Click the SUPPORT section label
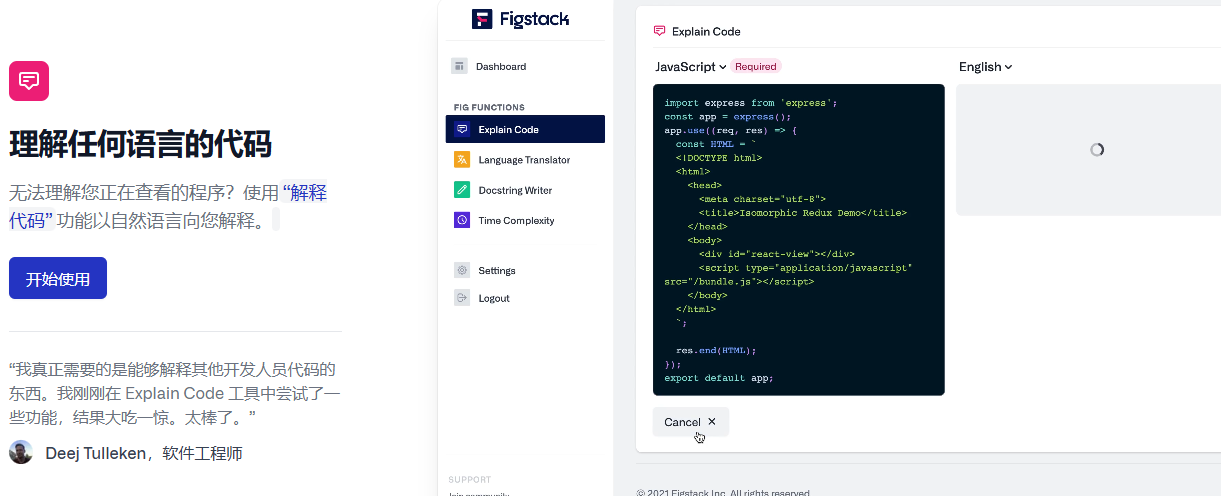This screenshot has width=1221, height=496. click(x=470, y=480)
